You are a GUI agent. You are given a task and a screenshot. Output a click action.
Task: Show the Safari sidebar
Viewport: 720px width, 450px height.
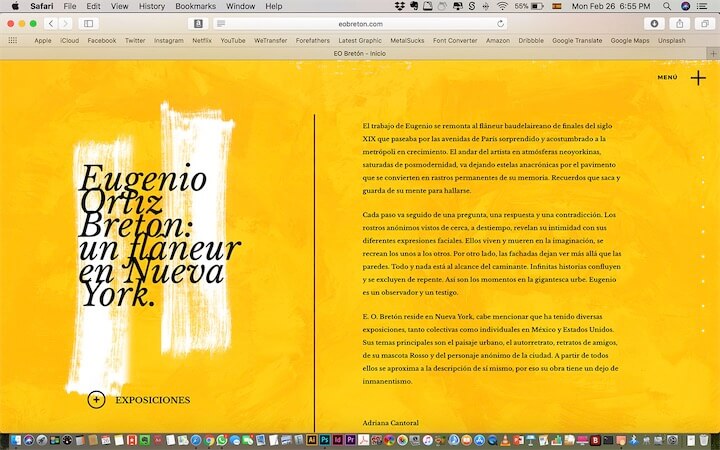coord(88,23)
